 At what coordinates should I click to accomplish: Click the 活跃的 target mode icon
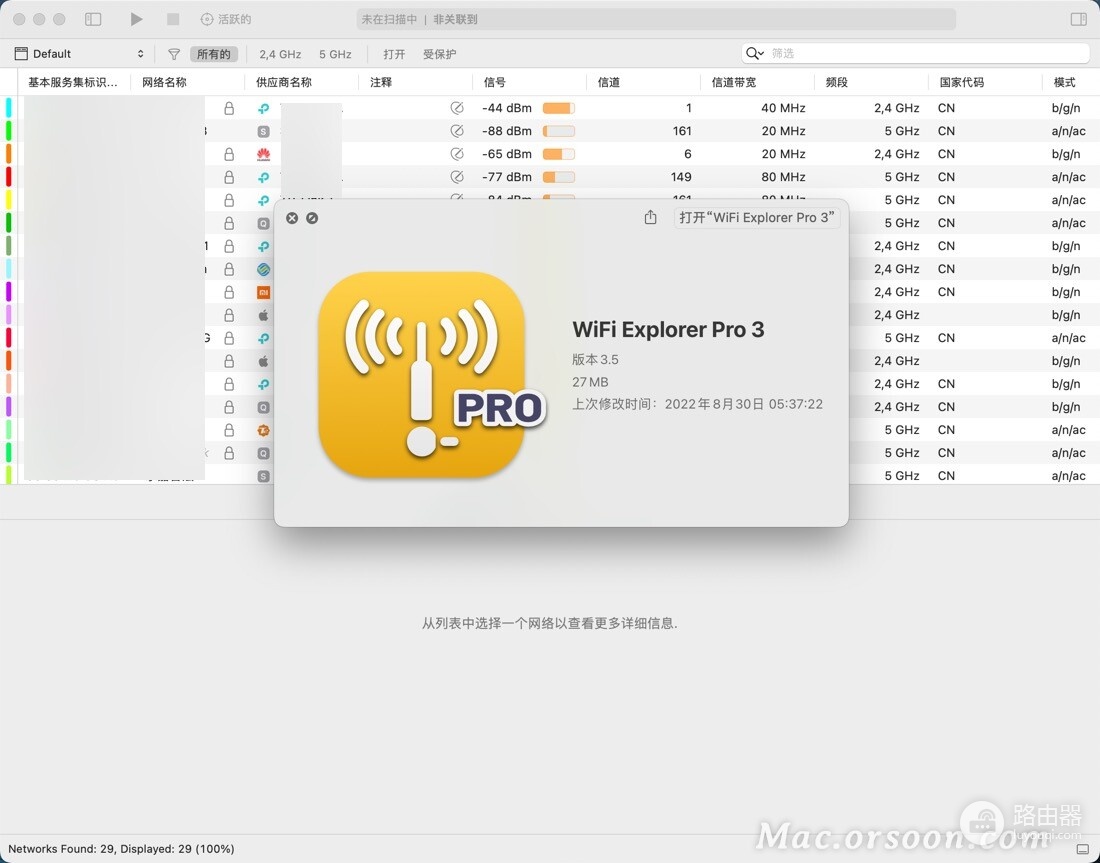pos(206,19)
